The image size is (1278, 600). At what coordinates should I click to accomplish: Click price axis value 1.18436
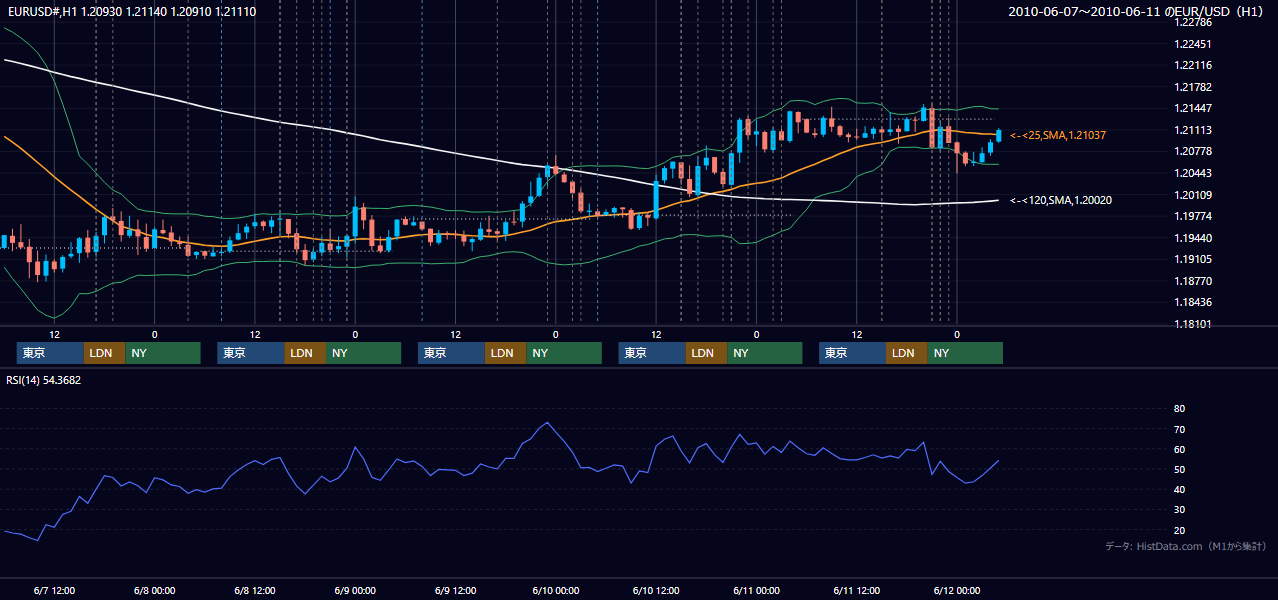(x=1193, y=302)
